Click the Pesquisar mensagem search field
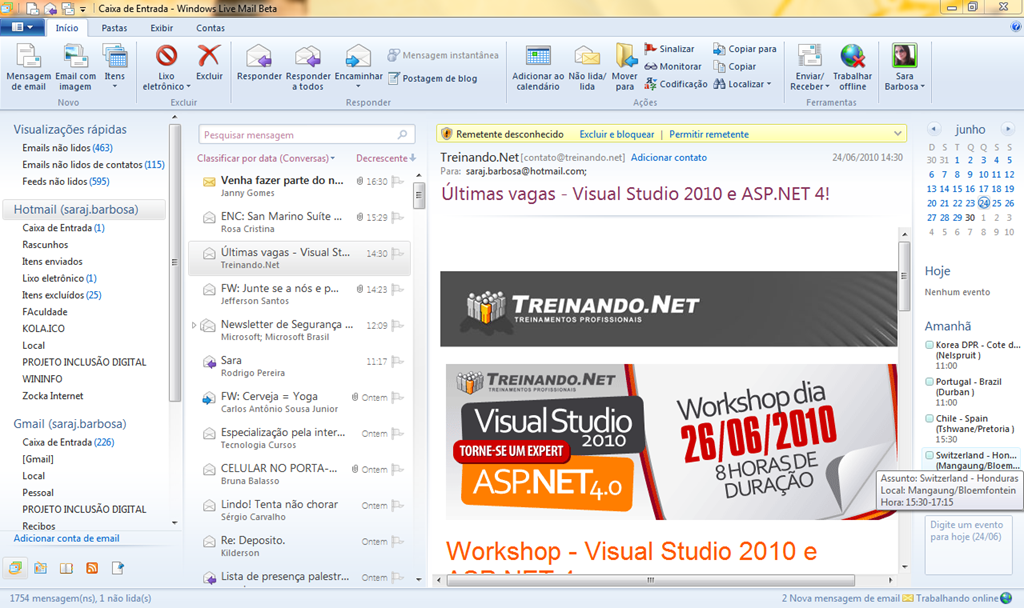The width and height of the screenshot is (1024, 608). click(x=298, y=134)
